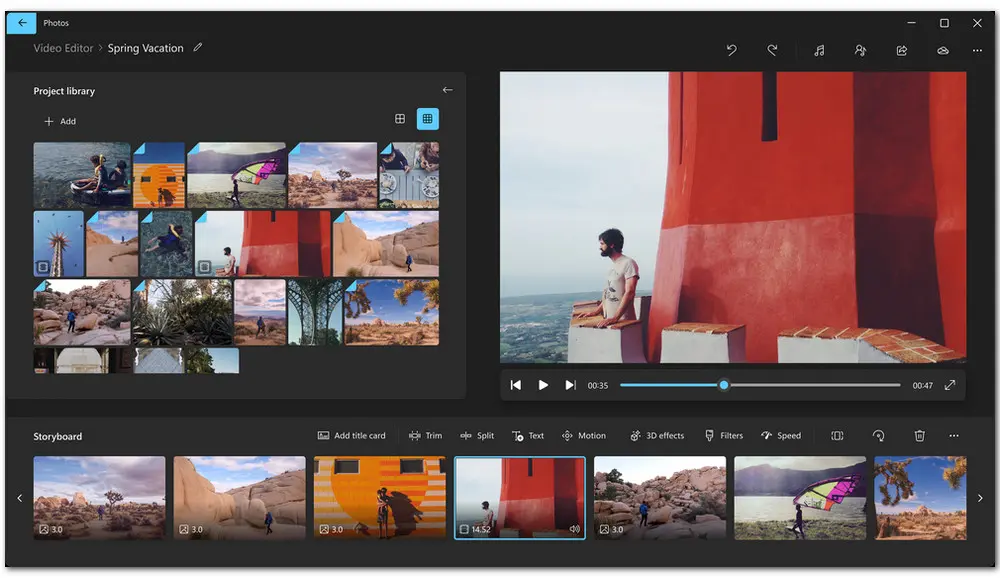Play the video preview
The image size is (1000, 580).
[x=543, y=384]
